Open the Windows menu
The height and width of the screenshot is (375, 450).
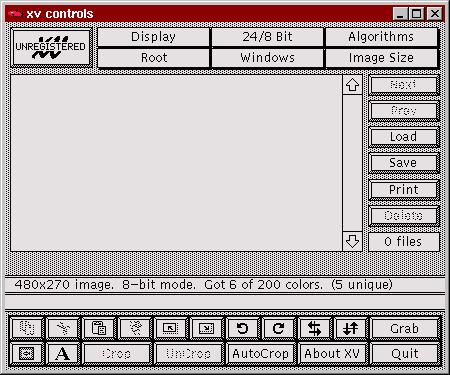(267, 58)
